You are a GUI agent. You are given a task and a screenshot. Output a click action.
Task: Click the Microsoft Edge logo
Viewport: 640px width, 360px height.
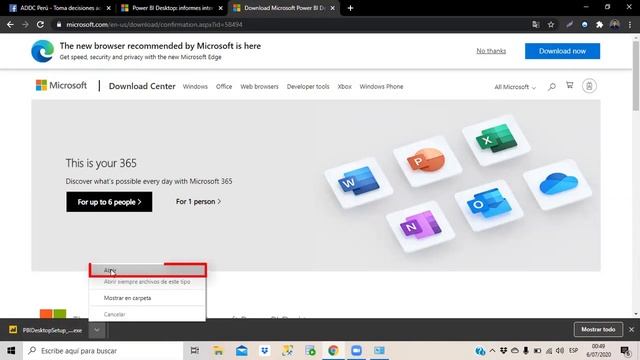pyautogui.click(x=42, y=51)
